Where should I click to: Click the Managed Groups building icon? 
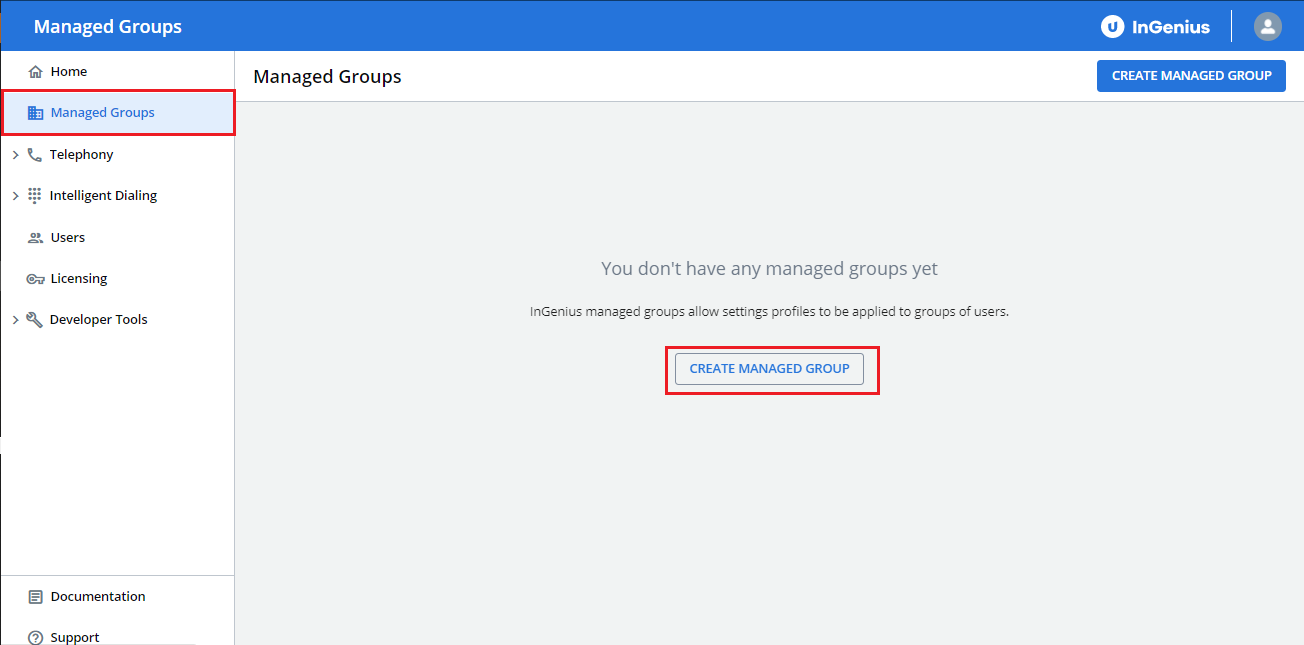pyautogui.click(x=36, y=113)
